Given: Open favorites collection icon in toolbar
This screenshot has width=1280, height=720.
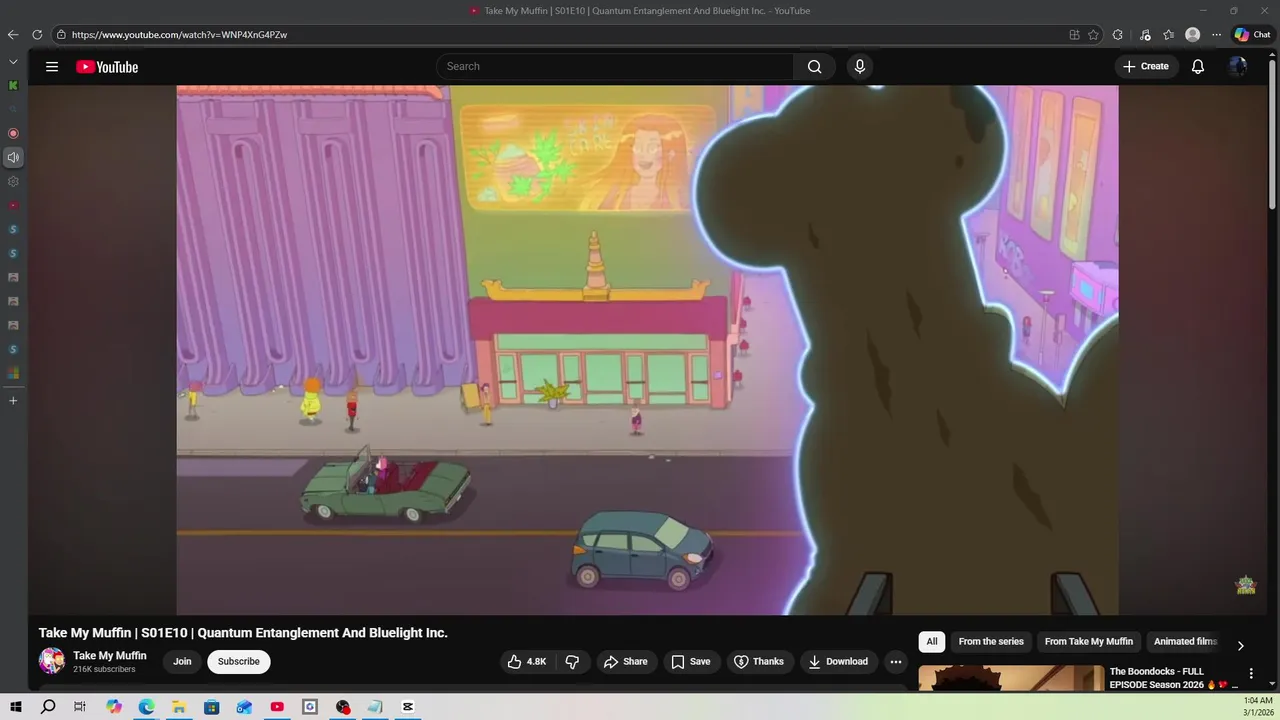Looking at the screenshot, I should [1168, 34].
